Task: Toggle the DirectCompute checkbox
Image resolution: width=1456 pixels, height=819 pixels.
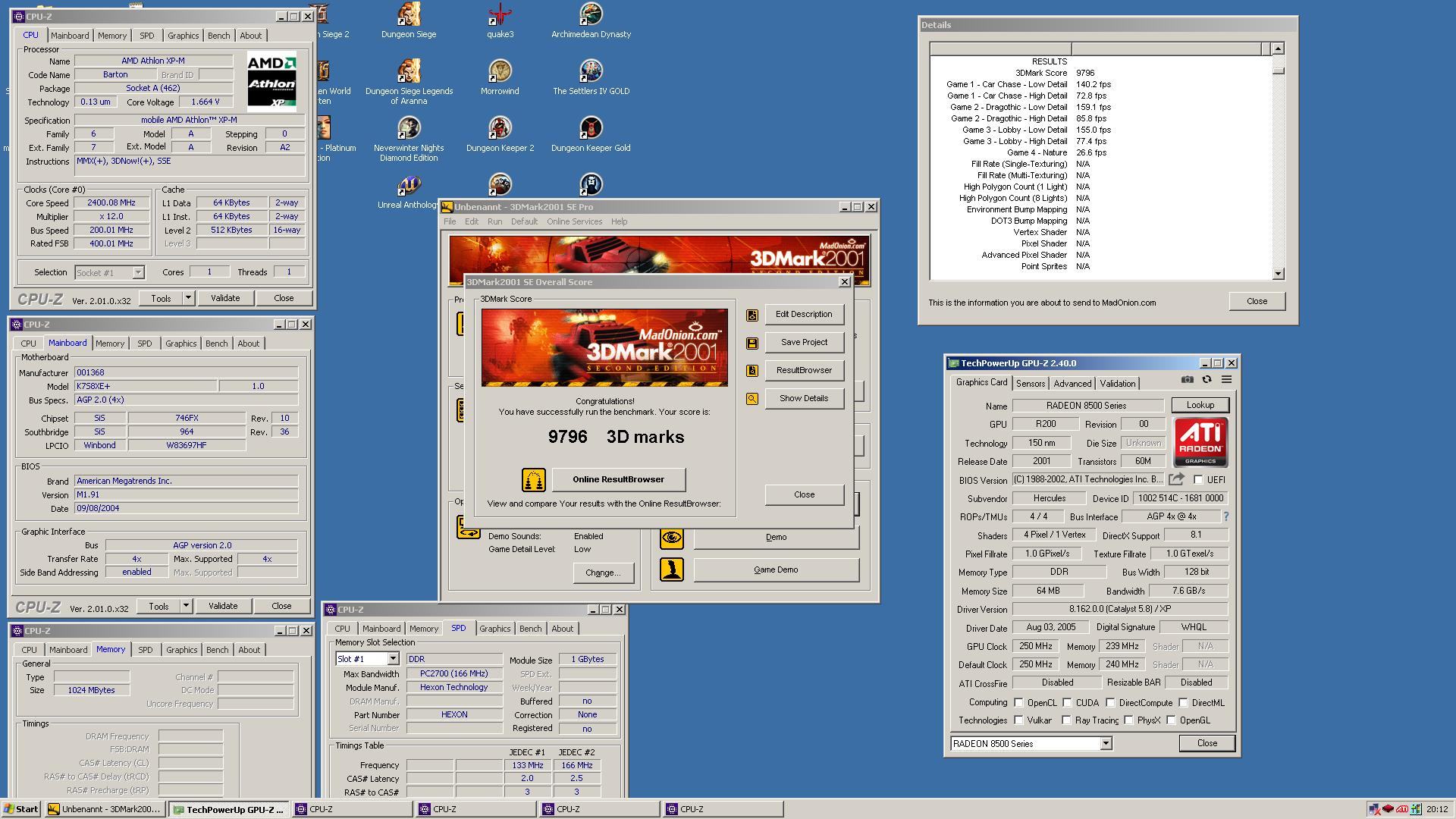Action: 1110,703
